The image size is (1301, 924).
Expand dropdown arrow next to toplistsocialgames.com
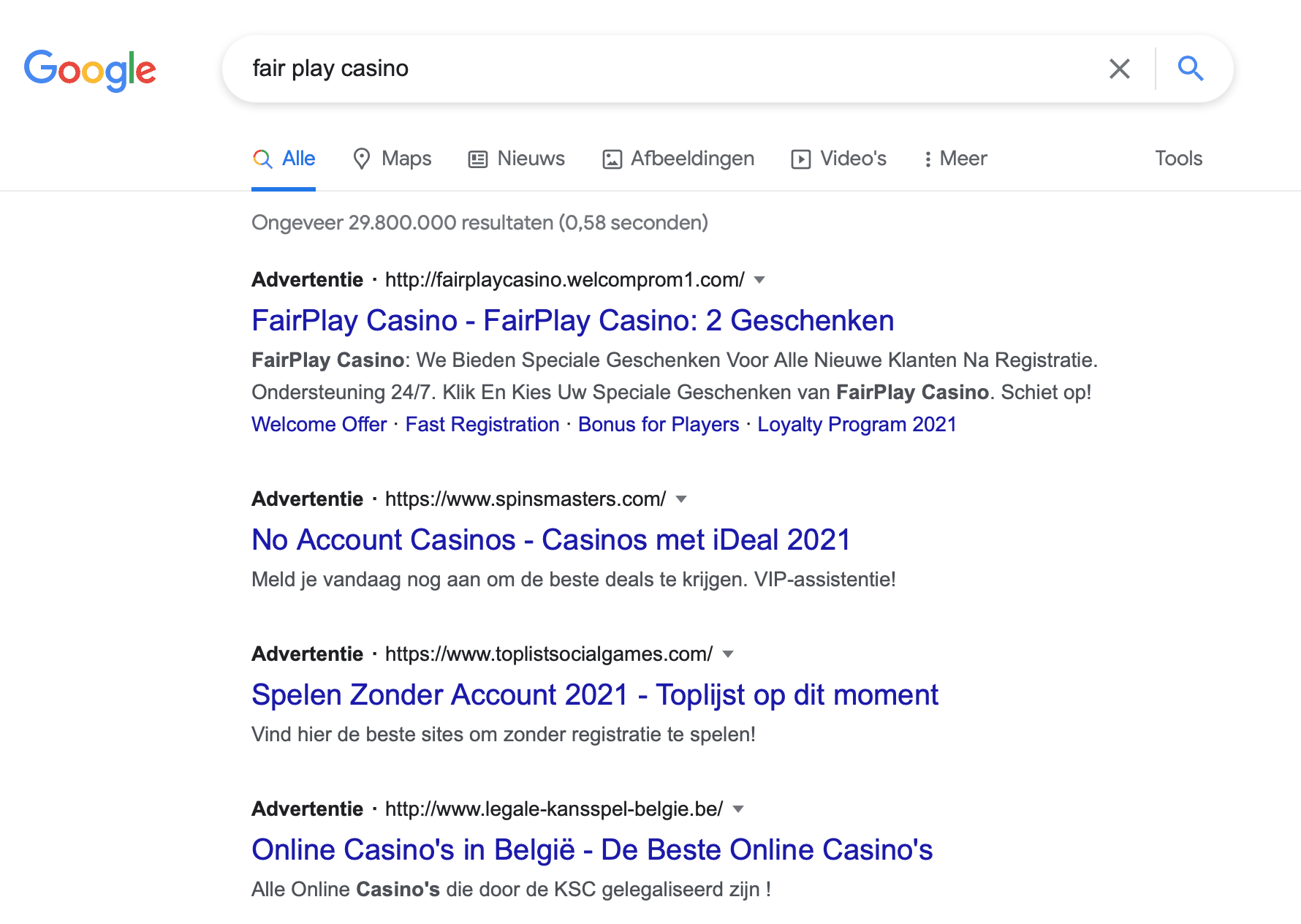coord(728,654)
